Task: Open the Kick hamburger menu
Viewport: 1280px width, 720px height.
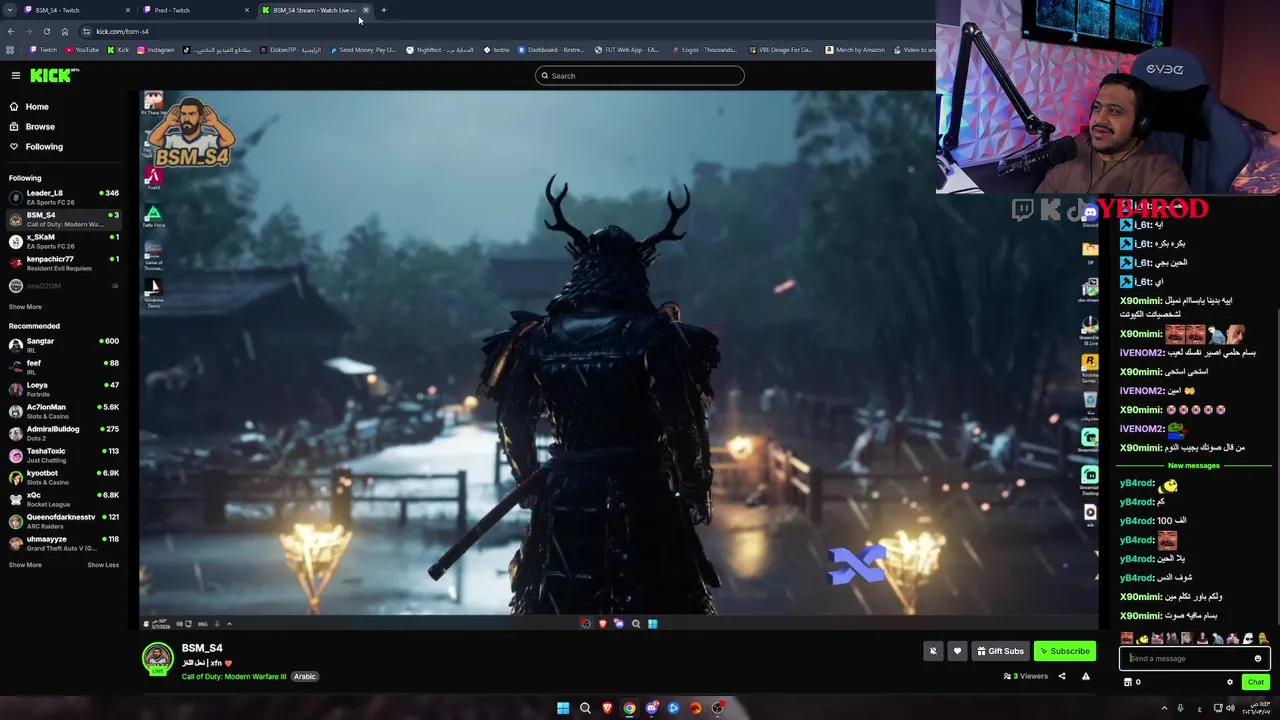Action: [x=15, y=75]
